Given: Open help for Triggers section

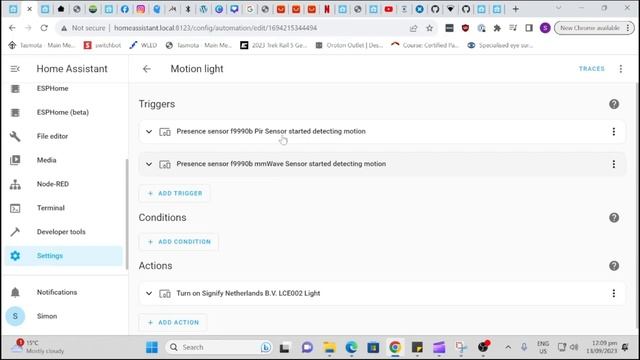Looking at the screenshot, I should [x=614, y=104].
